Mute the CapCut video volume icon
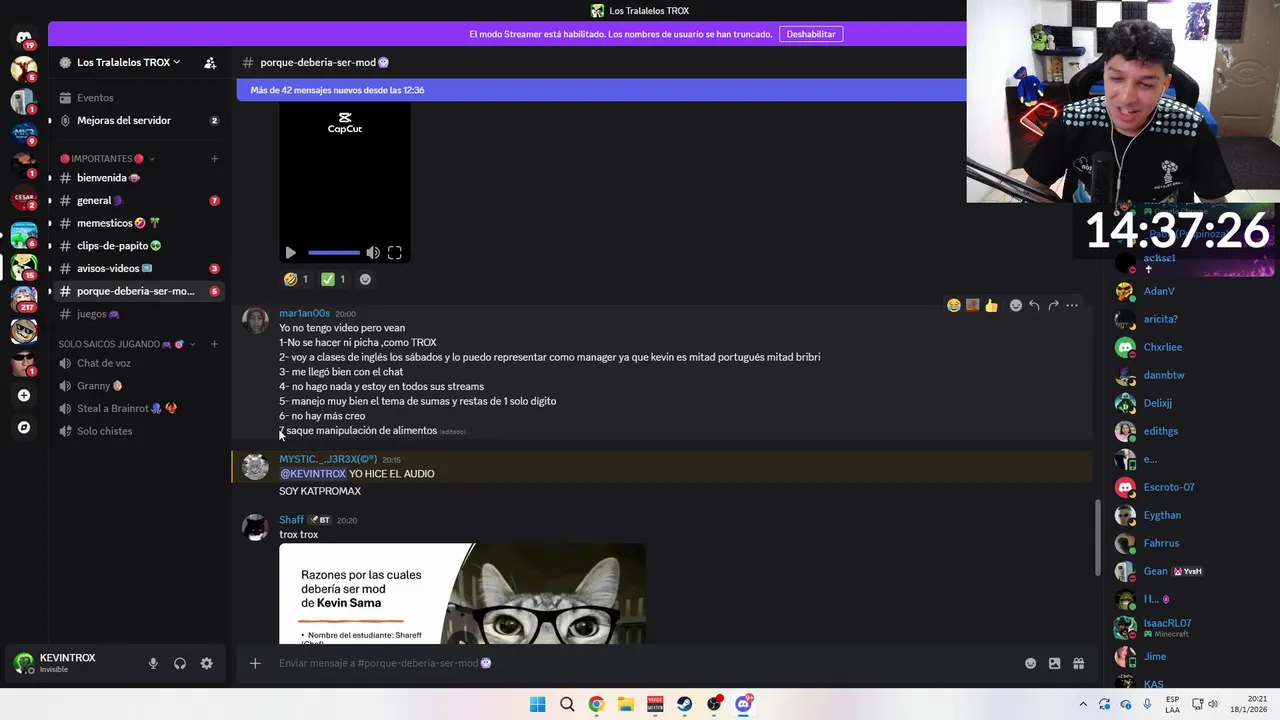1280x720 pixels. coord(373,253)
